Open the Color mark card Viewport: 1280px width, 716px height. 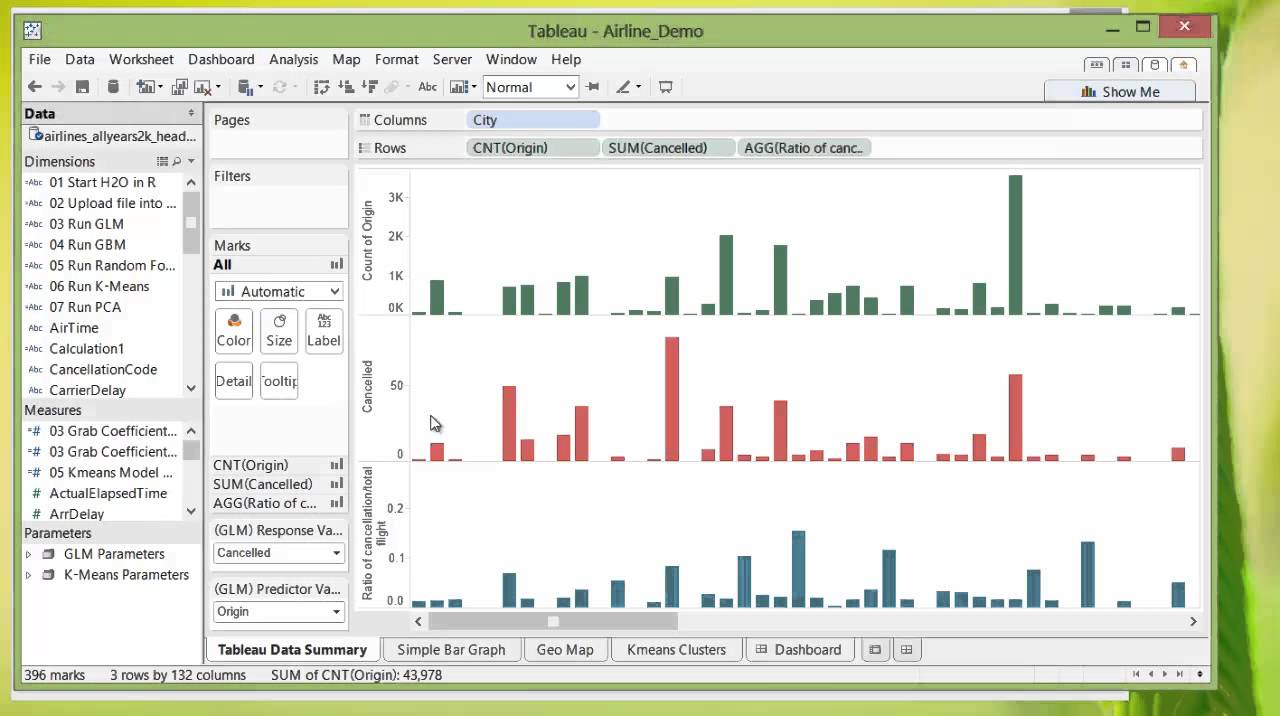[233, 330]
